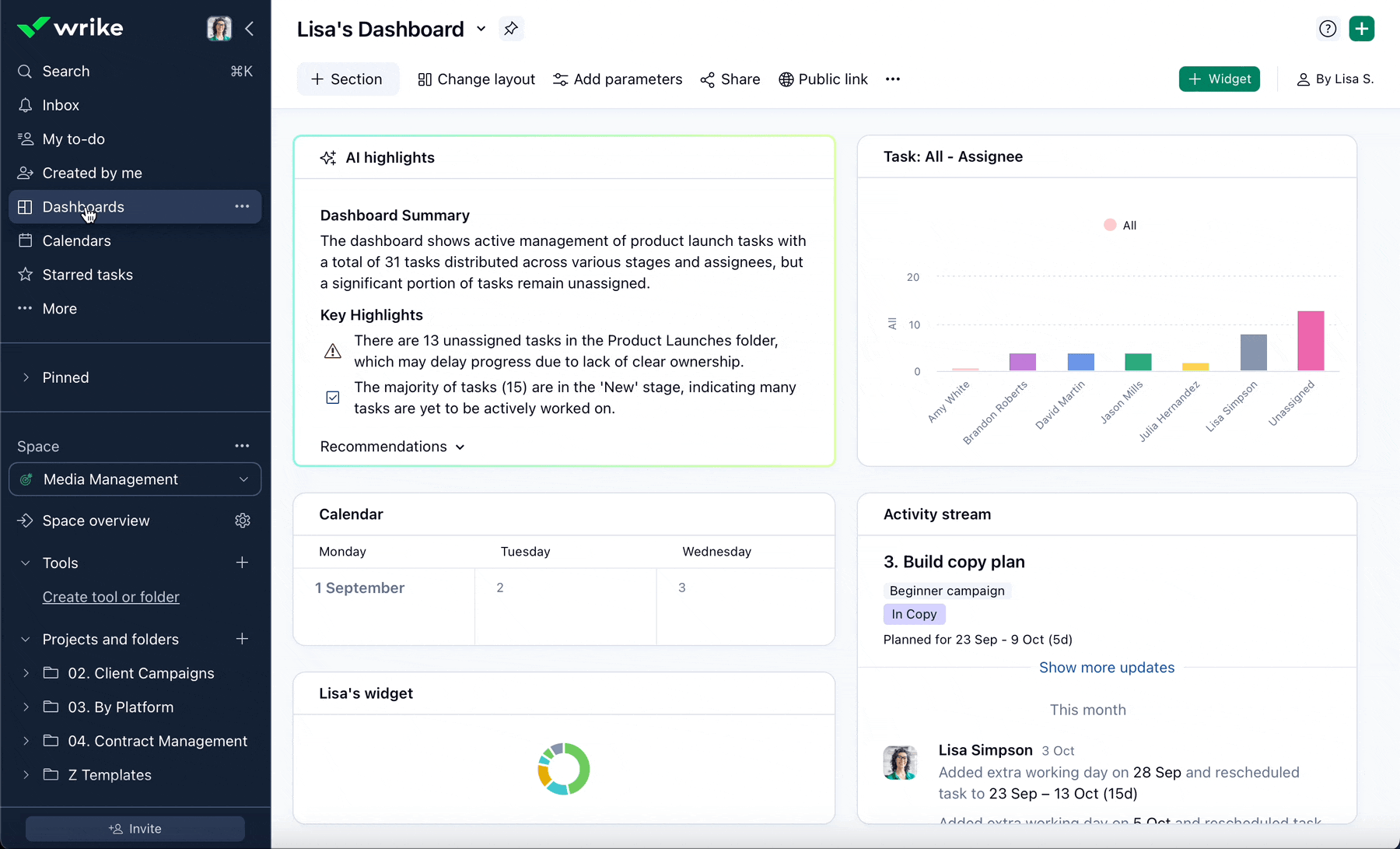This screenshot has height=849, width=1400.
Task: Open Inbox from the sidebar
Action: [x=61, y=105]
